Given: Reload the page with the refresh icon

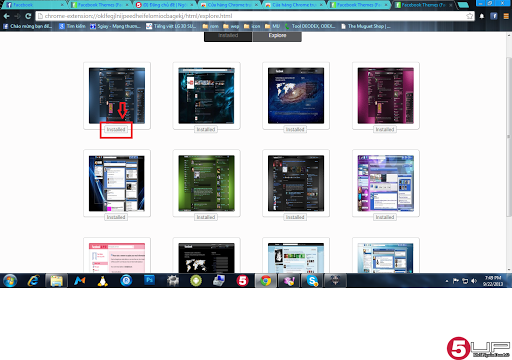Looking at the screenshot, I should coord(28,16).
